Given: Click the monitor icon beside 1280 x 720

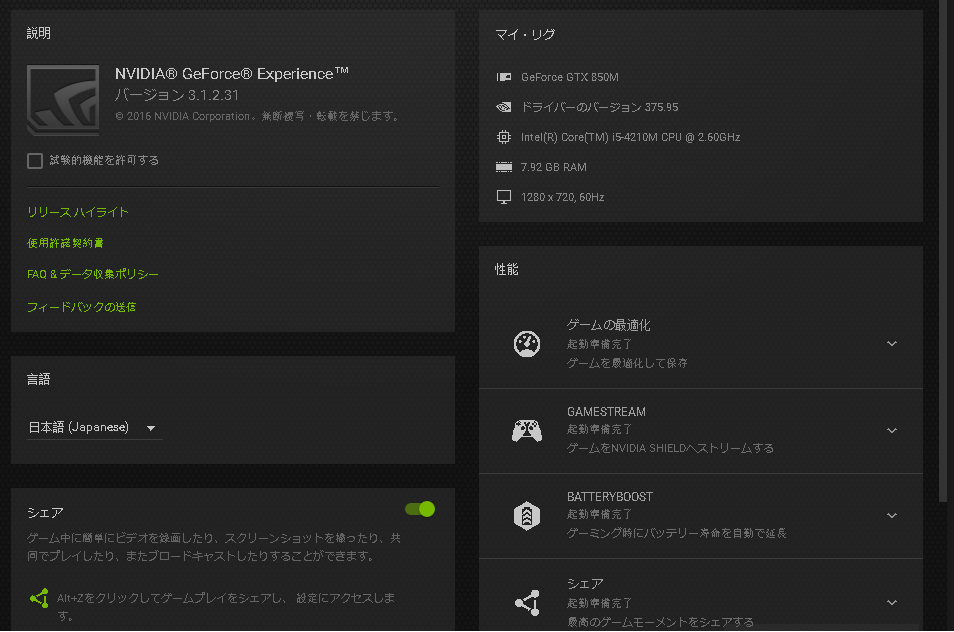Looking at the screenshot, I should [504, 197].
